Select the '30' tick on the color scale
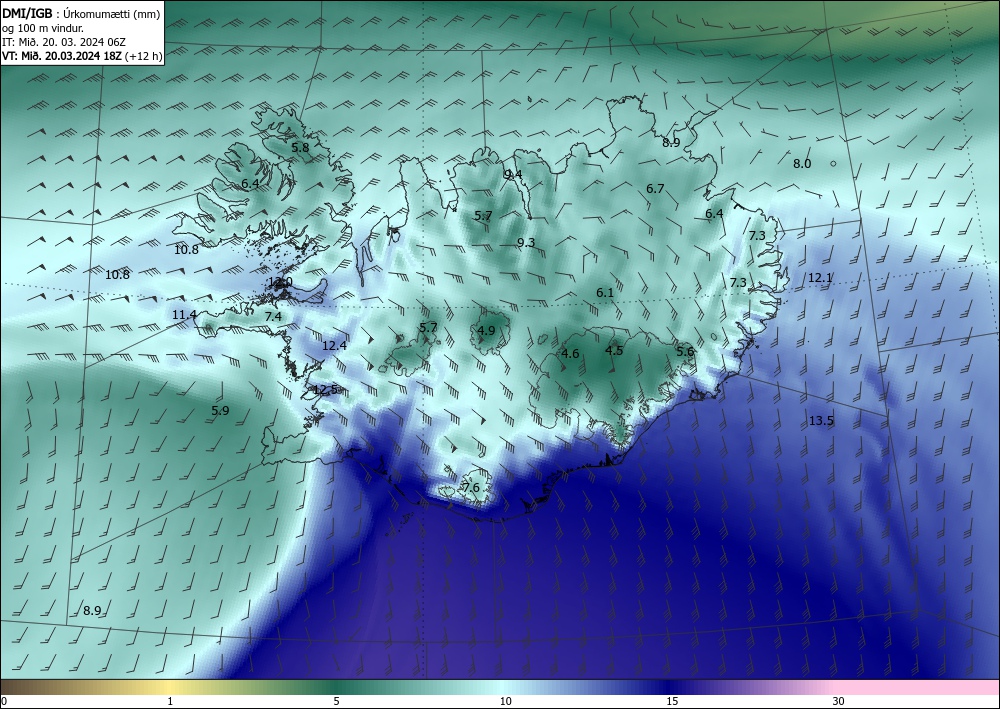The width and height of the screenshot is (1000, 709). [839, 701]
